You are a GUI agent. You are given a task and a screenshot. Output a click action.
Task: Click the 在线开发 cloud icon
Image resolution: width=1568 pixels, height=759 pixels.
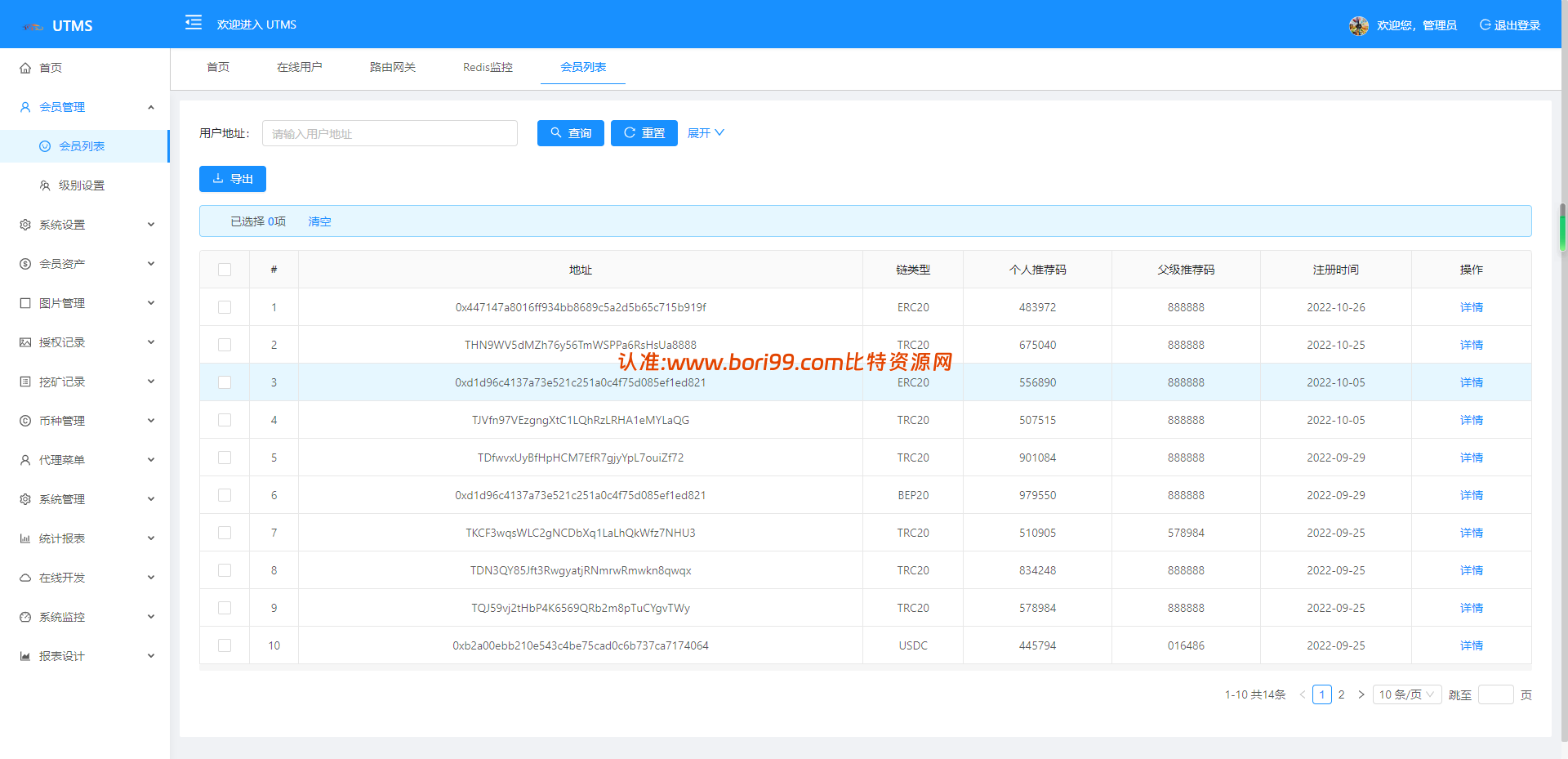click(25, 578)
